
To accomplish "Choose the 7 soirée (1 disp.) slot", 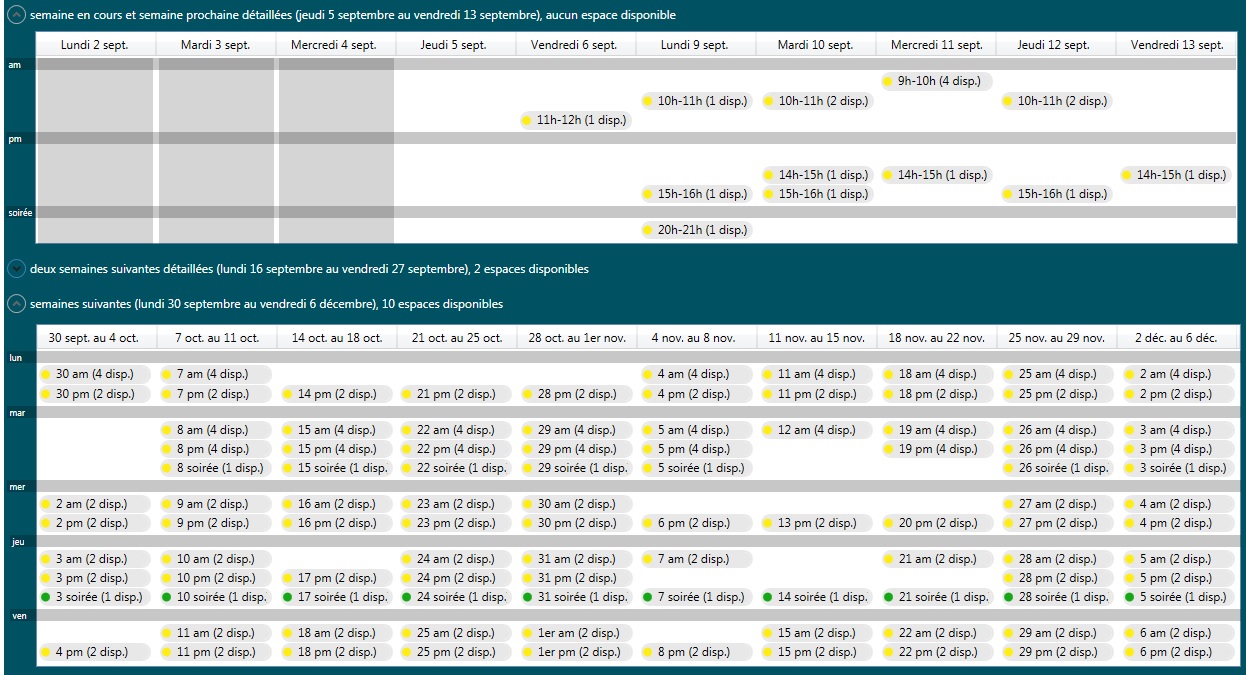I will tap(695, 597).
